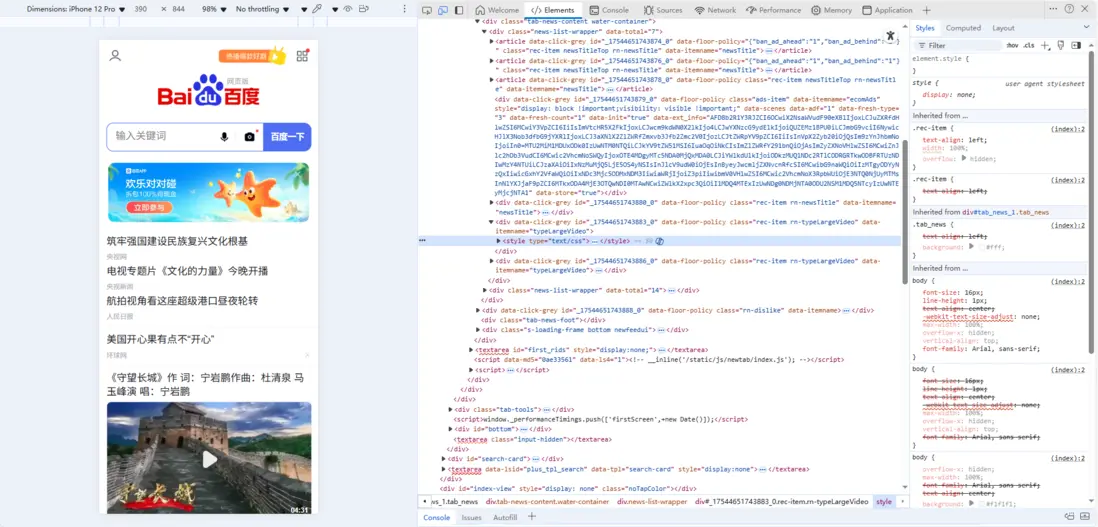The width and height of the screenshot is (1098, 527).
Task: Click the 百度一下 search button
Action: click(287, 136)
